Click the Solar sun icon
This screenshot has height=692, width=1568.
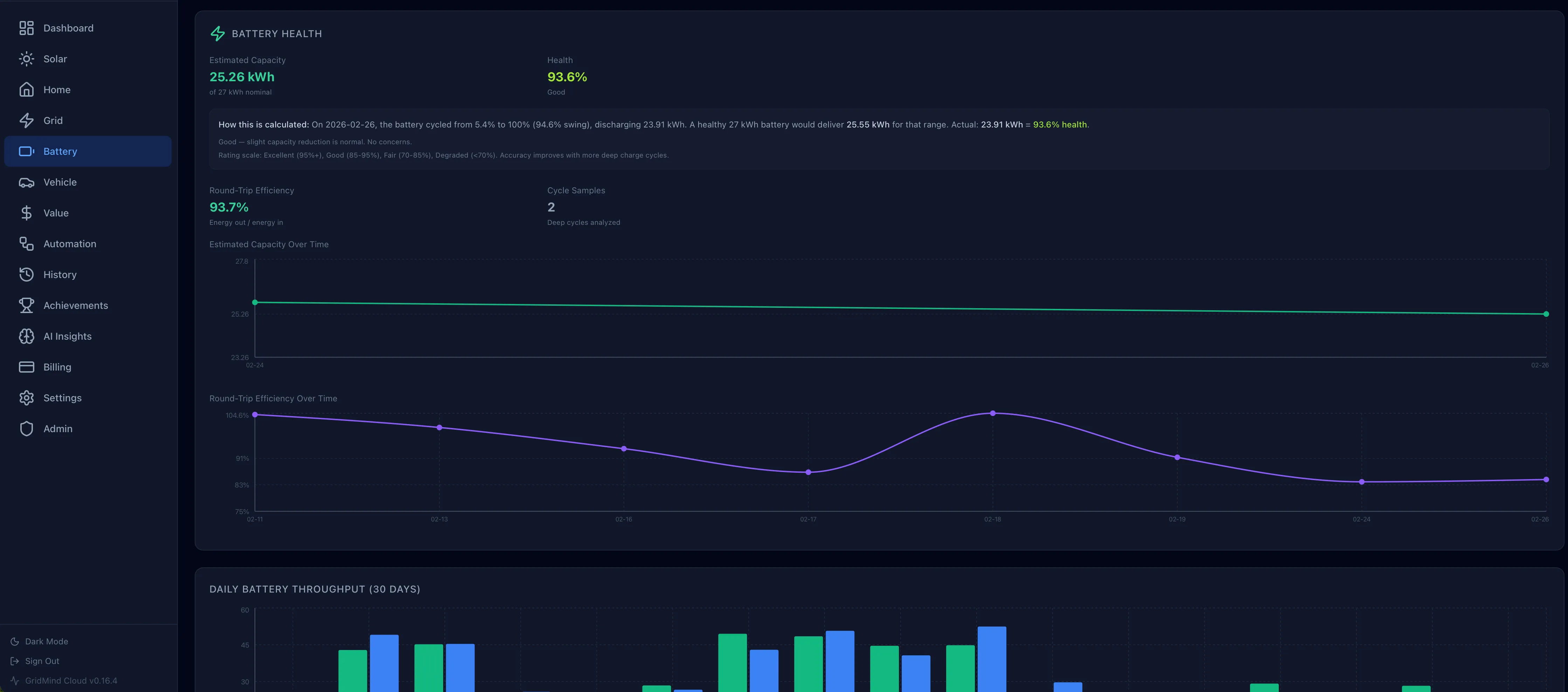[26, 59]
